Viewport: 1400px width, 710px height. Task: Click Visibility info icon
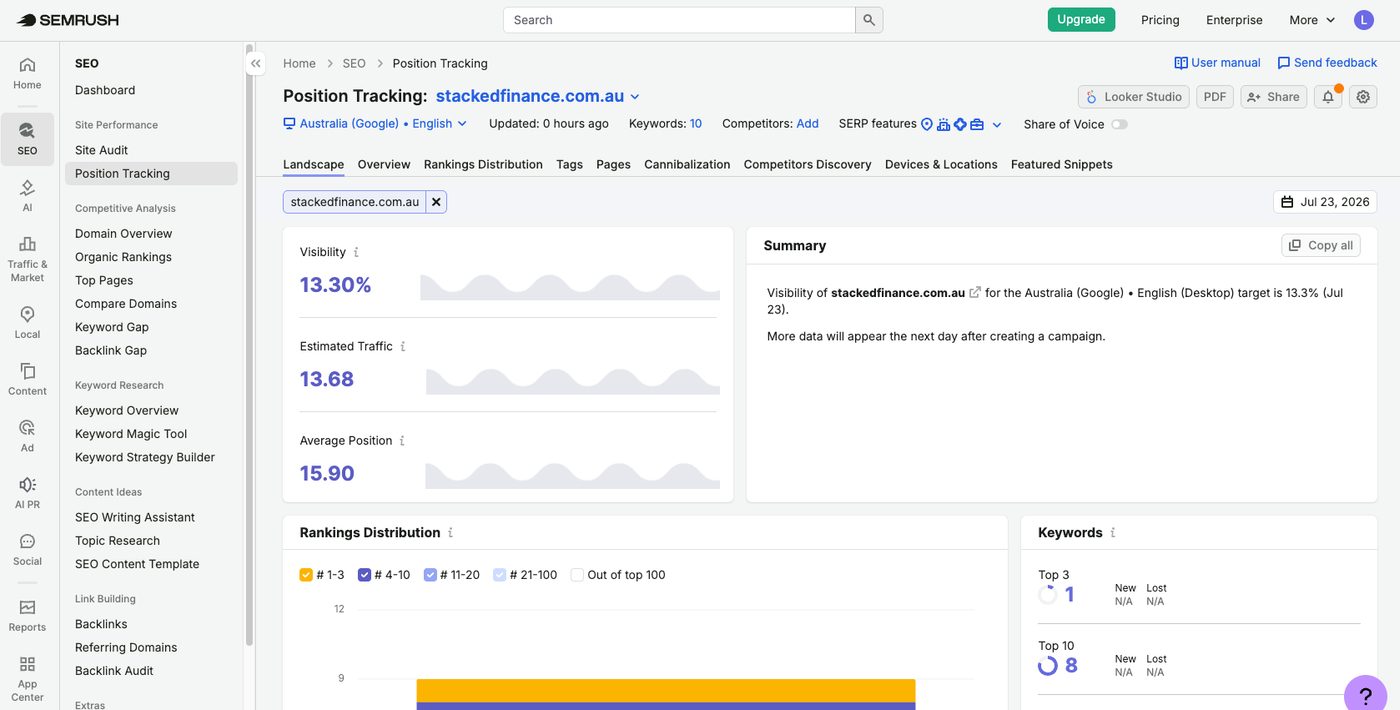point(356,253)
